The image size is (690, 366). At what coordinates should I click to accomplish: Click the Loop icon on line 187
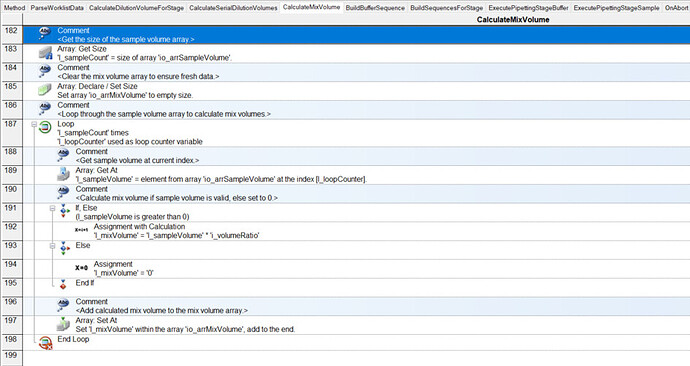pyautogui.click(x=45, y=128)
